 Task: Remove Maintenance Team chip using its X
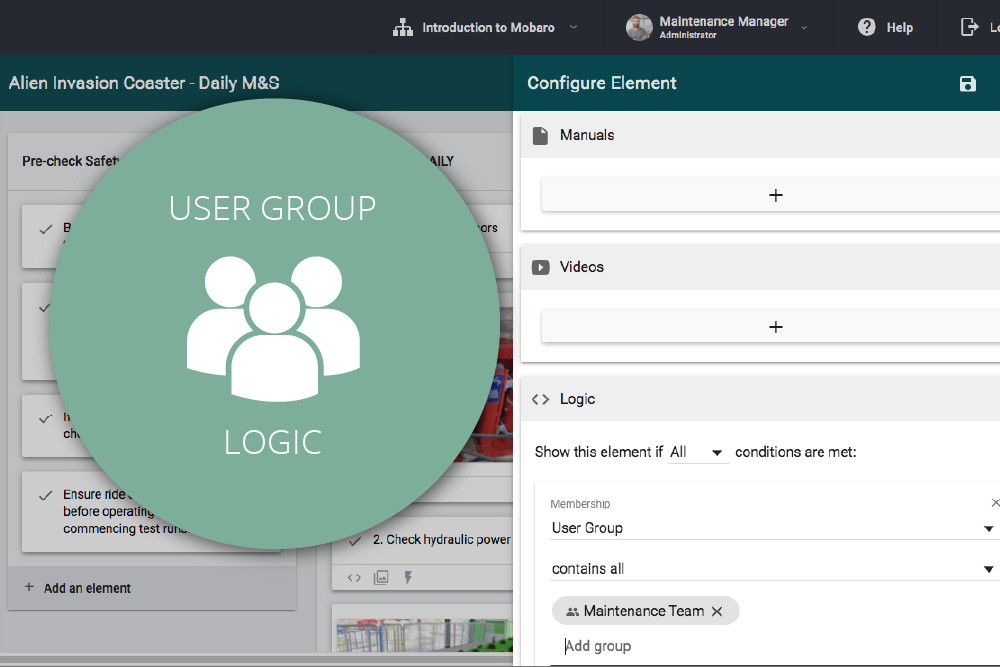pos(717,612)
